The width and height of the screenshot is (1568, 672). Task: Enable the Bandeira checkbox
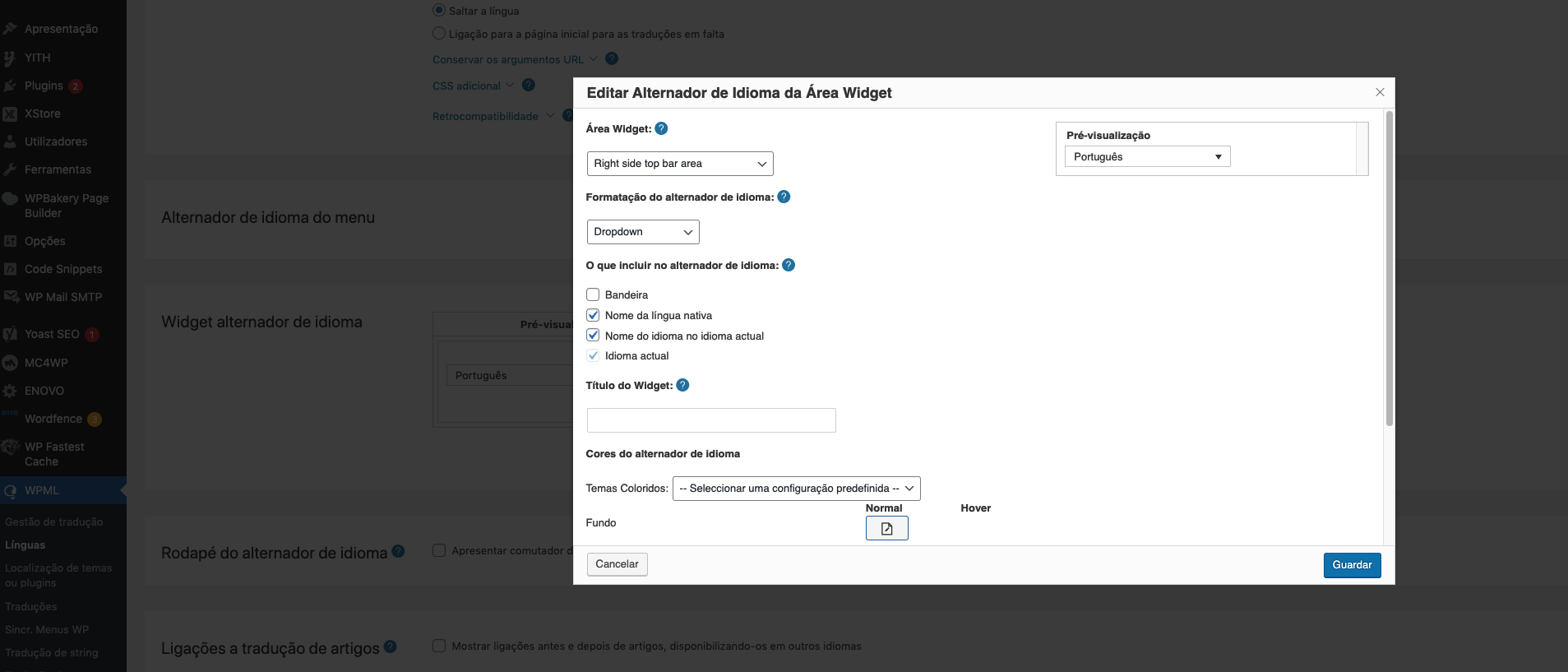click(x=593, y=294)
